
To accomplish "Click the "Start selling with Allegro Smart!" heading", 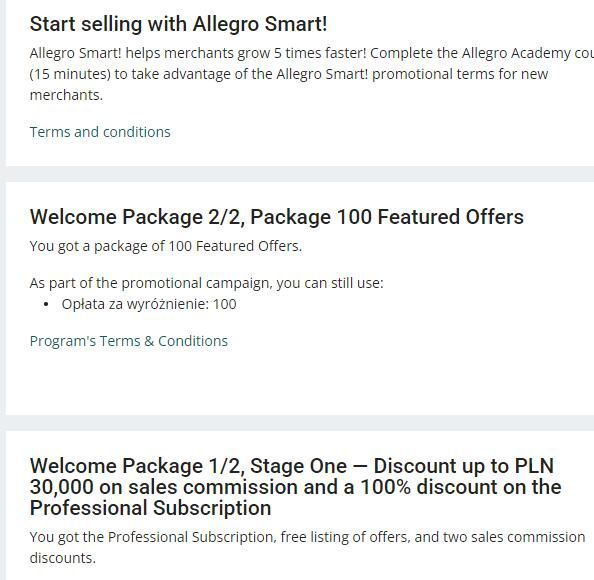I will pyautogui.click(x=178, y=24).
